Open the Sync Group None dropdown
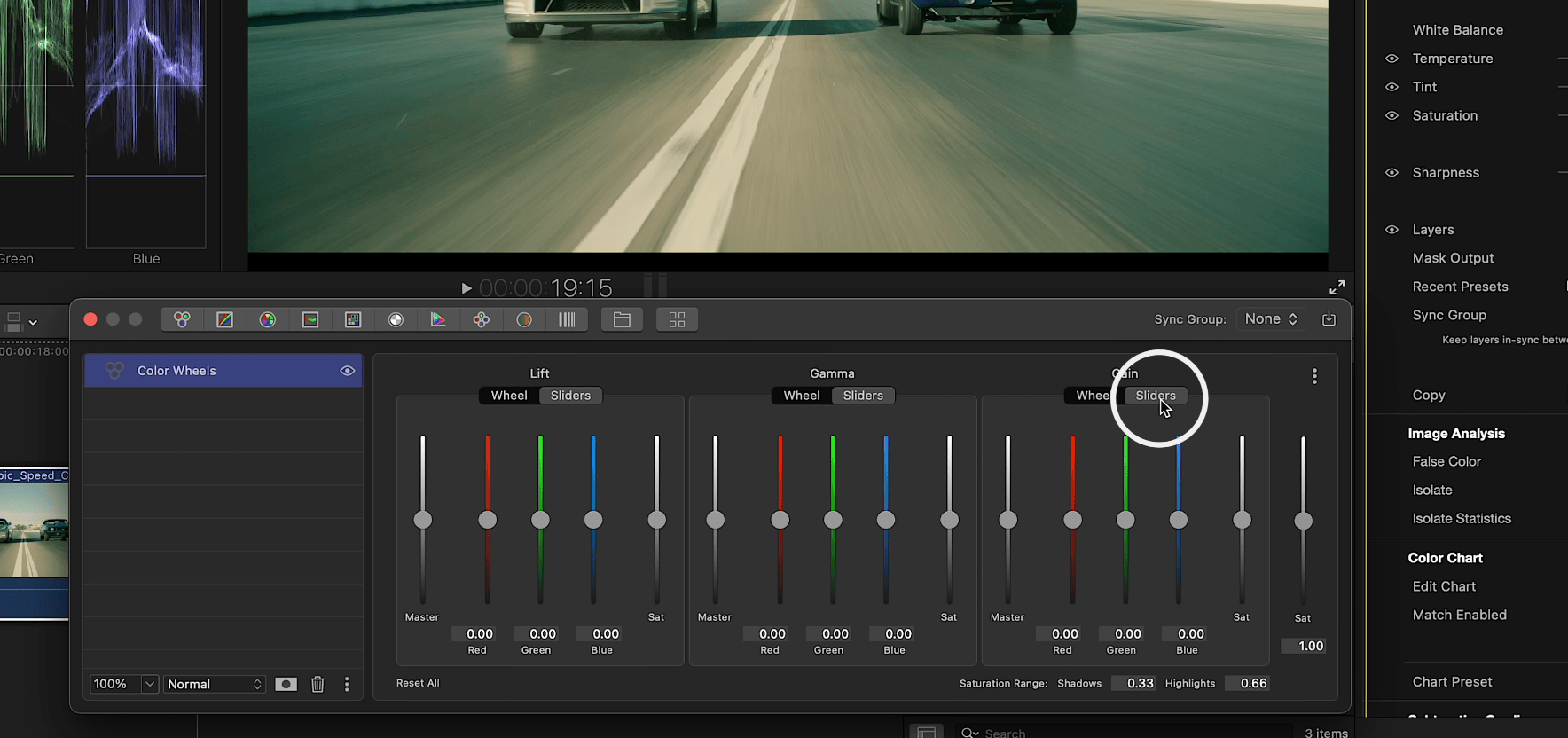Screen dimensions: 1568x738 click(x=1270, y=319)
